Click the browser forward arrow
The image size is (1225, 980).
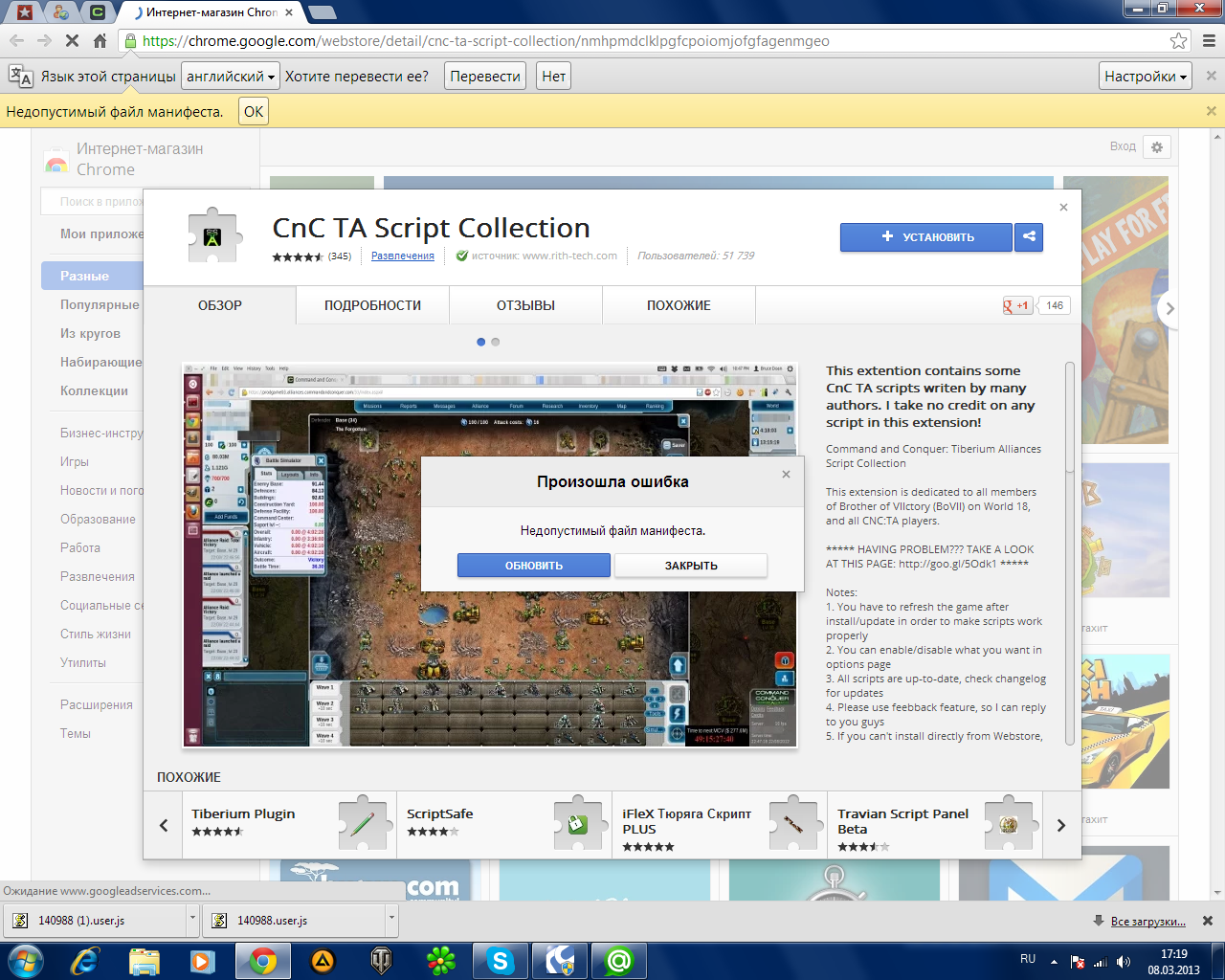coord(44,41)
